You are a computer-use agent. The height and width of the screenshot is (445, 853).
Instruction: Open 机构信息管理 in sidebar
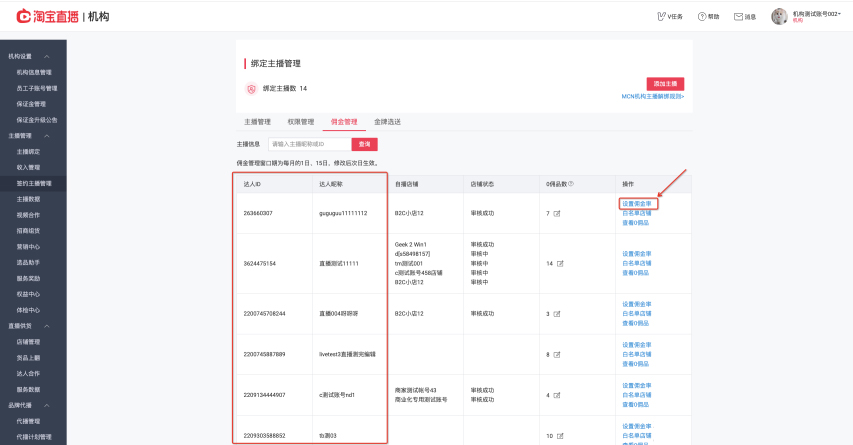pos(34,72)
